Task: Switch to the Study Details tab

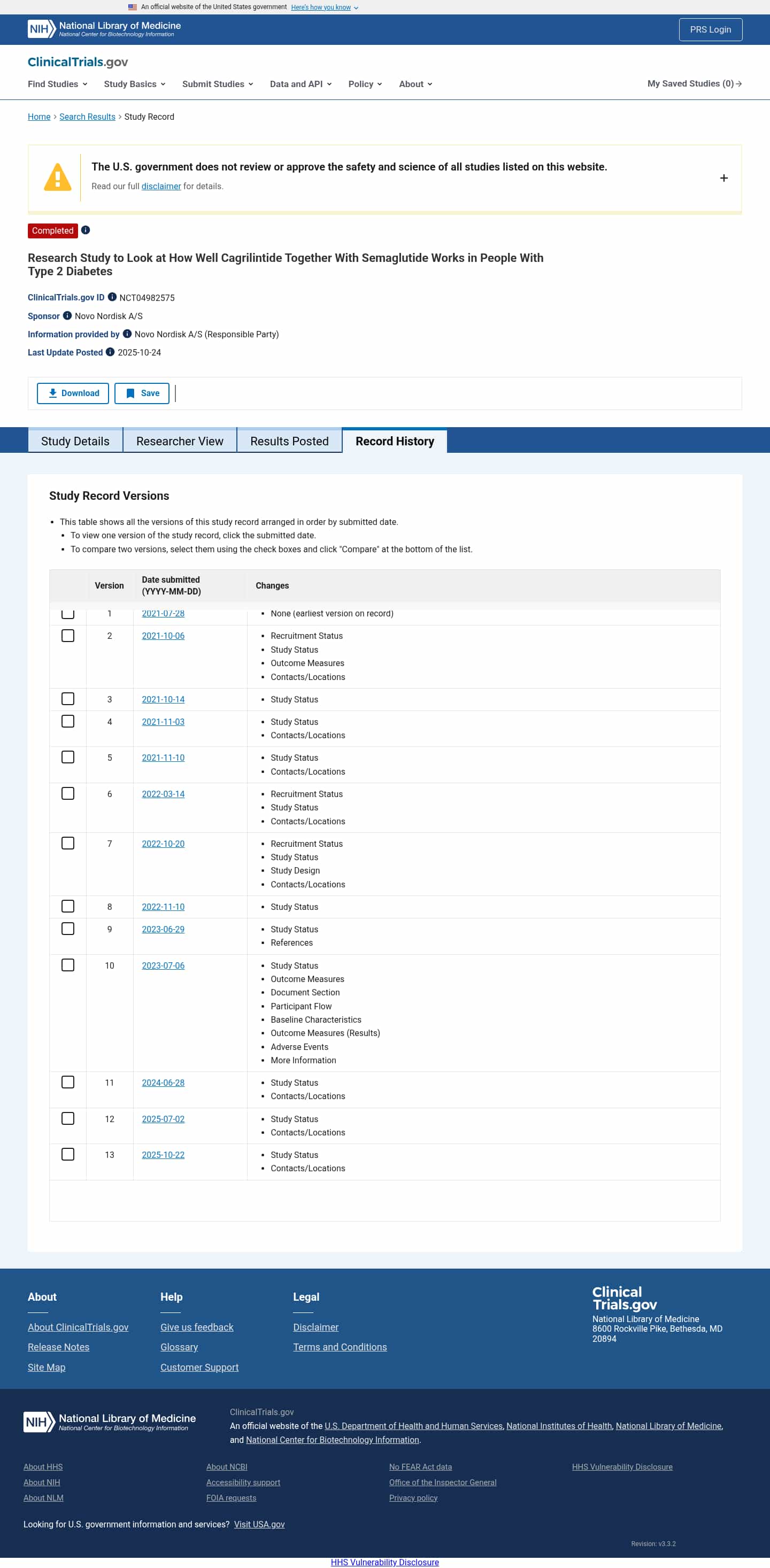Action: (75, 441)
